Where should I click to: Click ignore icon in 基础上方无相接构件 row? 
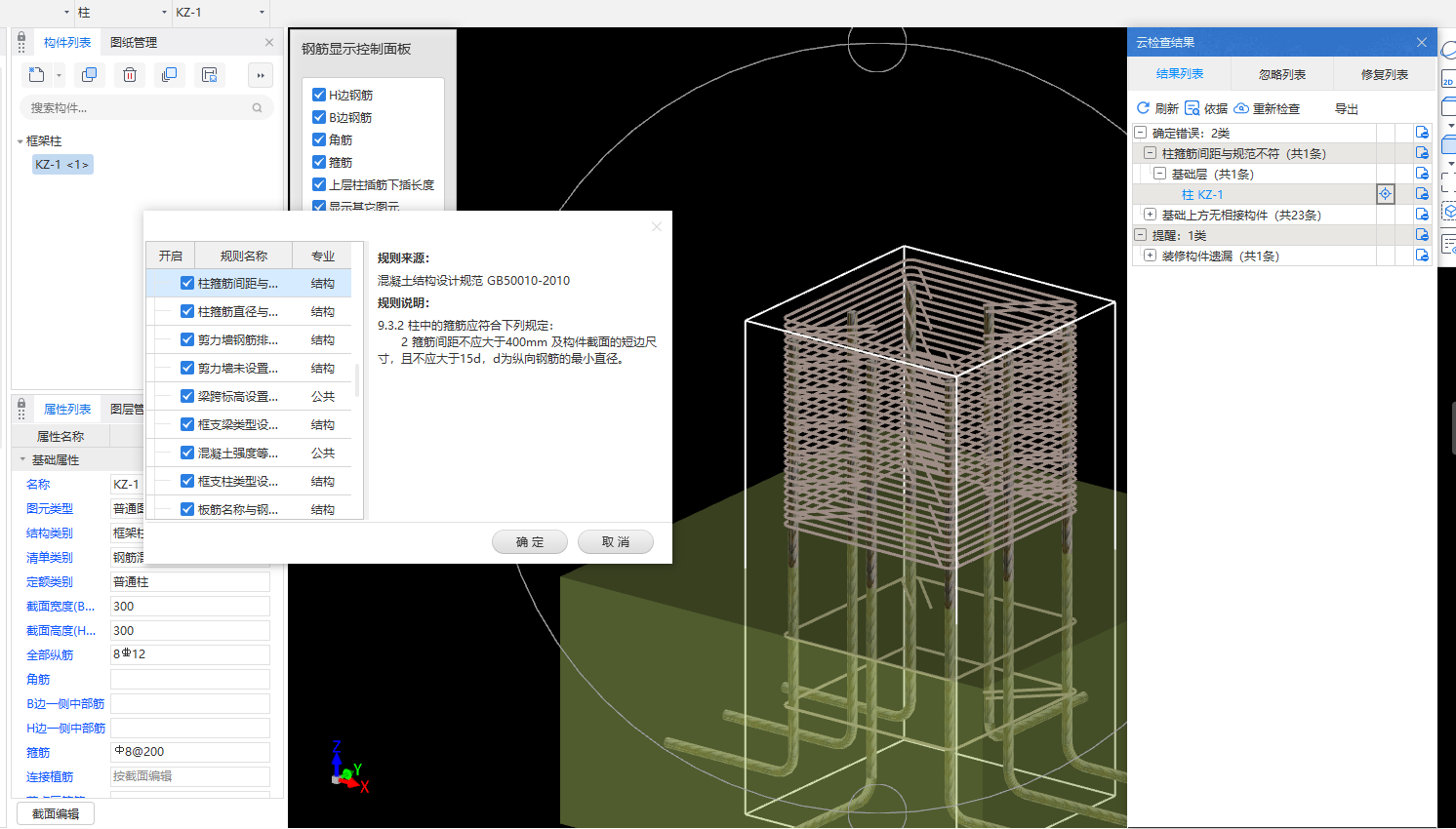[x=1422, y=215]
